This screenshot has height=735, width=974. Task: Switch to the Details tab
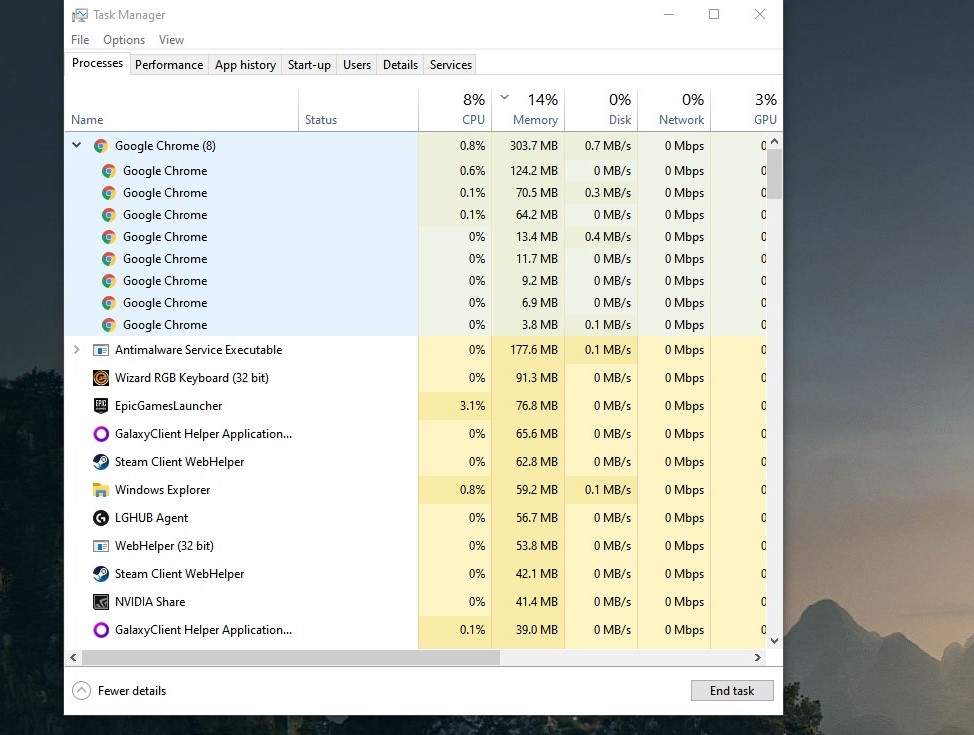(x=400, y=65)
